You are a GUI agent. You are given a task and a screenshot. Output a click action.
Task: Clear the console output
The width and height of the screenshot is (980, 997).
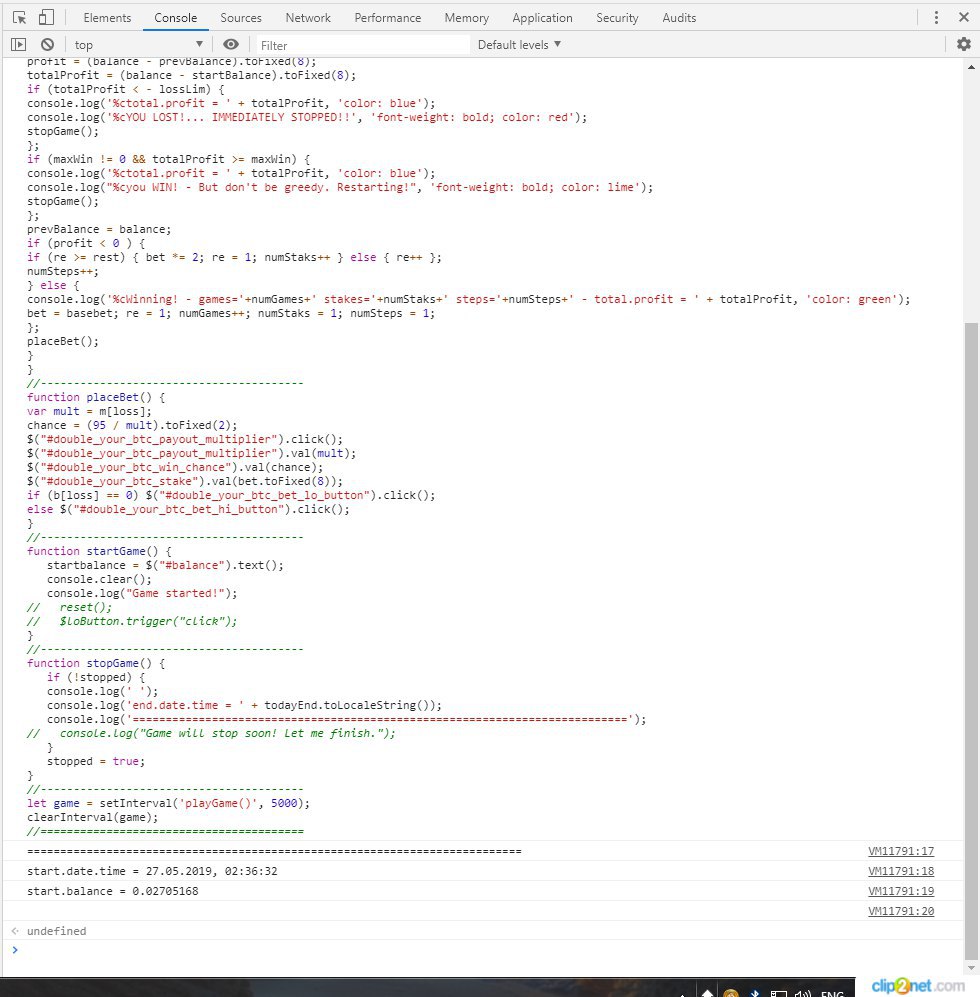point(48,45)
